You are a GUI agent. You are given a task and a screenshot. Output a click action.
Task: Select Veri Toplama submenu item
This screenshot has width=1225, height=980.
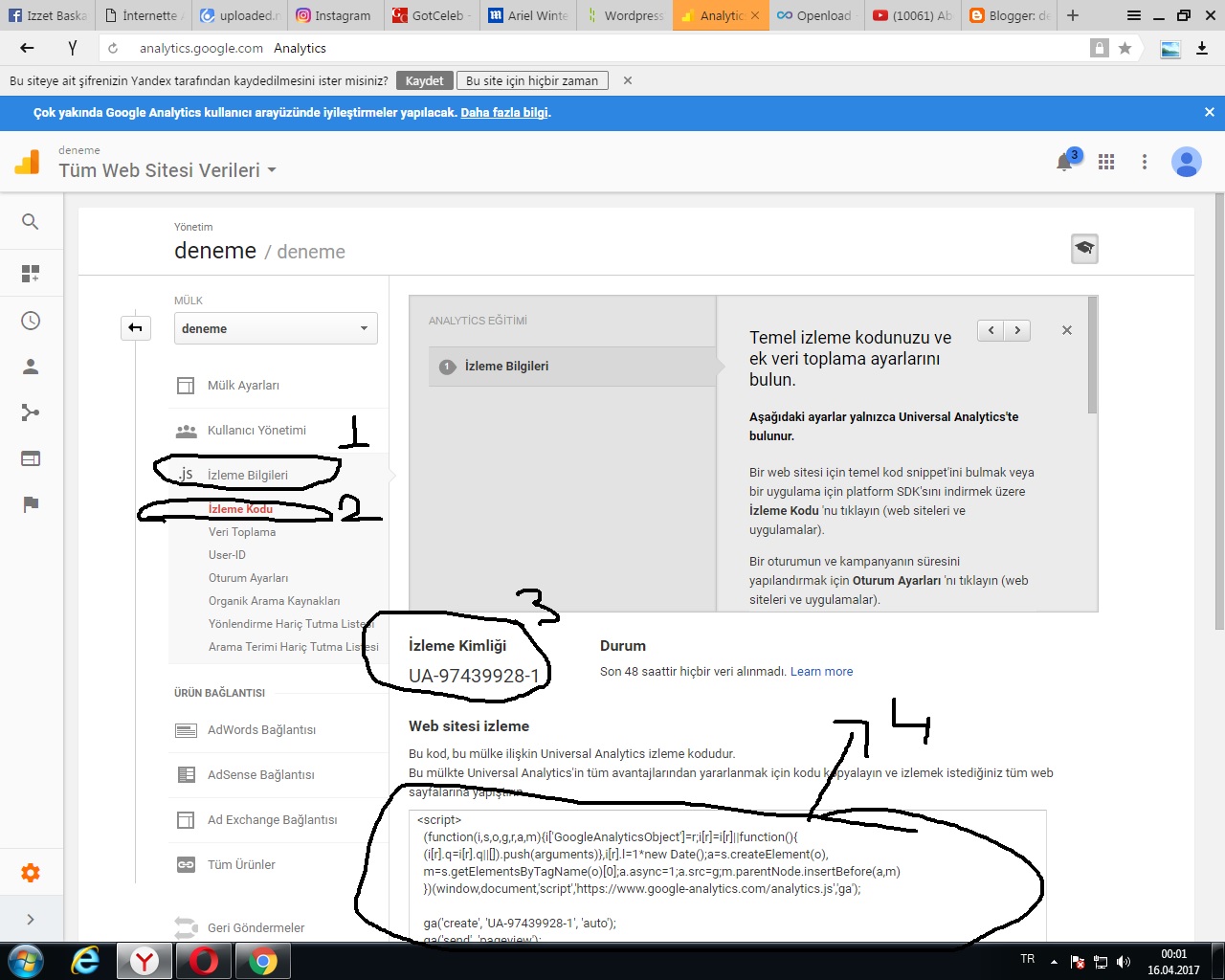pos(242,532)
